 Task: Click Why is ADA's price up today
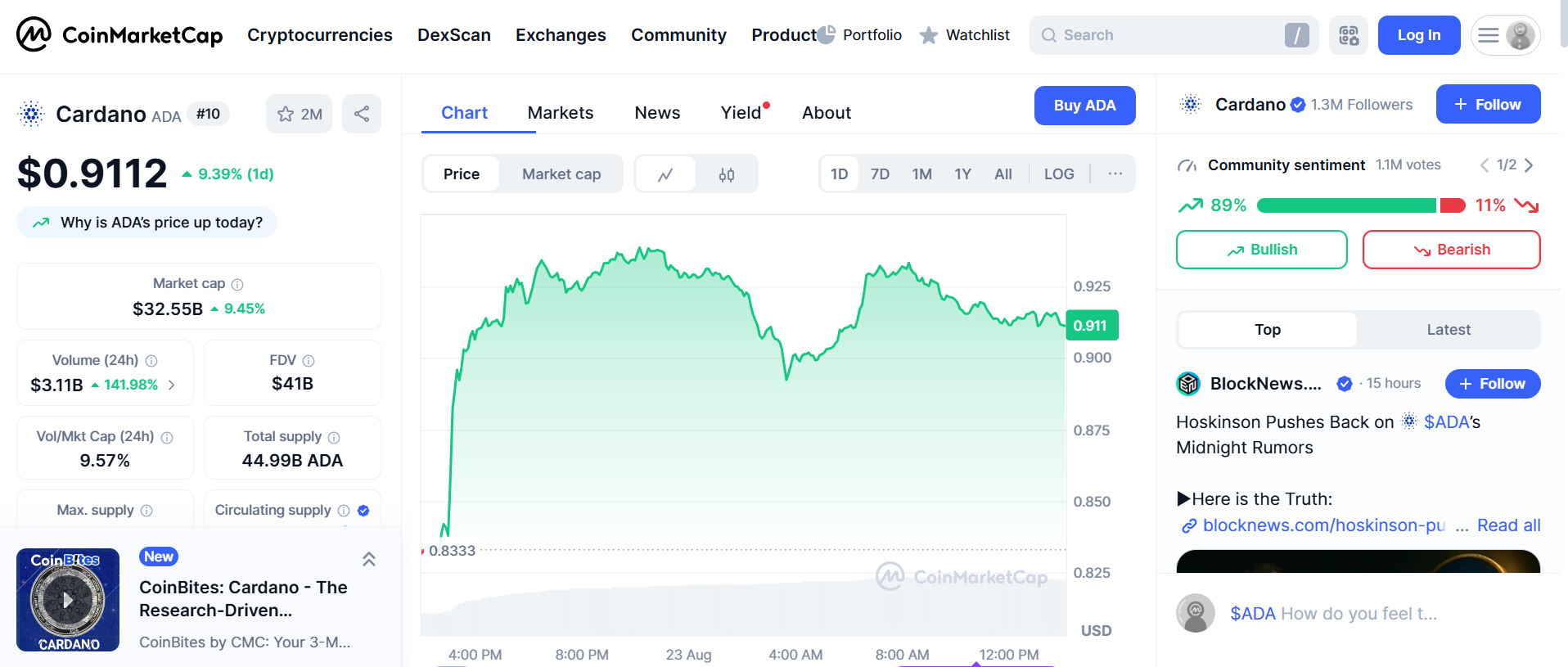pyautogui.click(x=147, y=223)
